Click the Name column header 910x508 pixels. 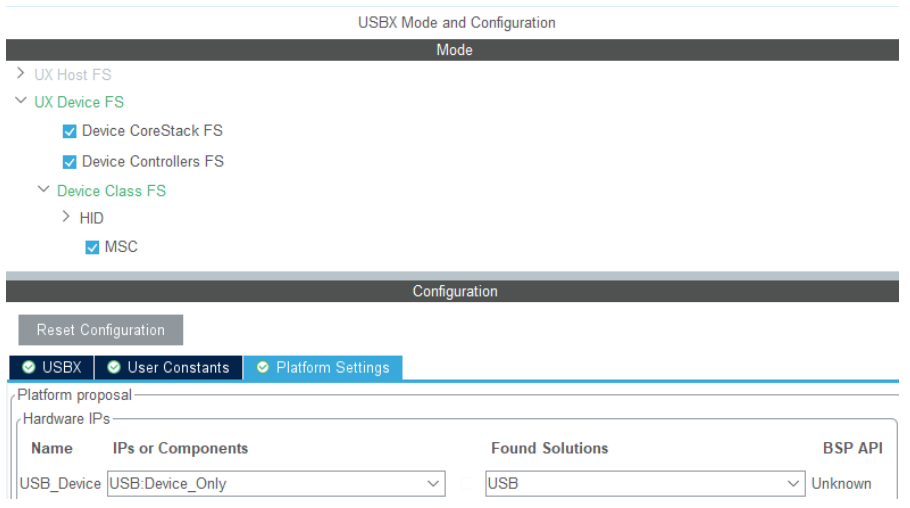point(52,448)
